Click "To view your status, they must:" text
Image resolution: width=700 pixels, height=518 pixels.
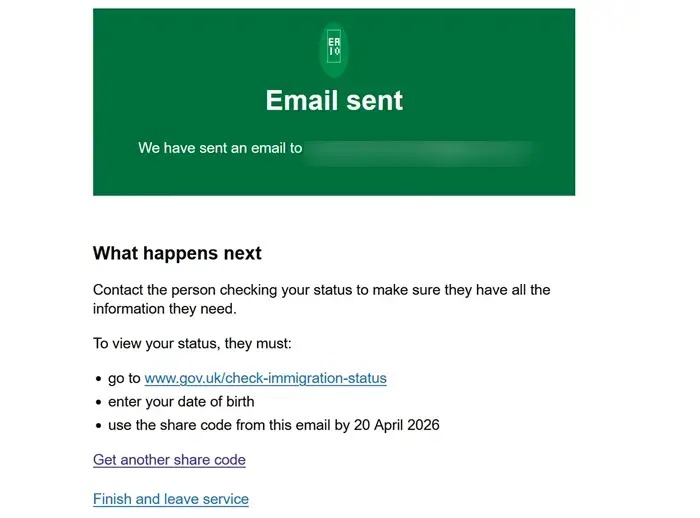tap(192, 343)
